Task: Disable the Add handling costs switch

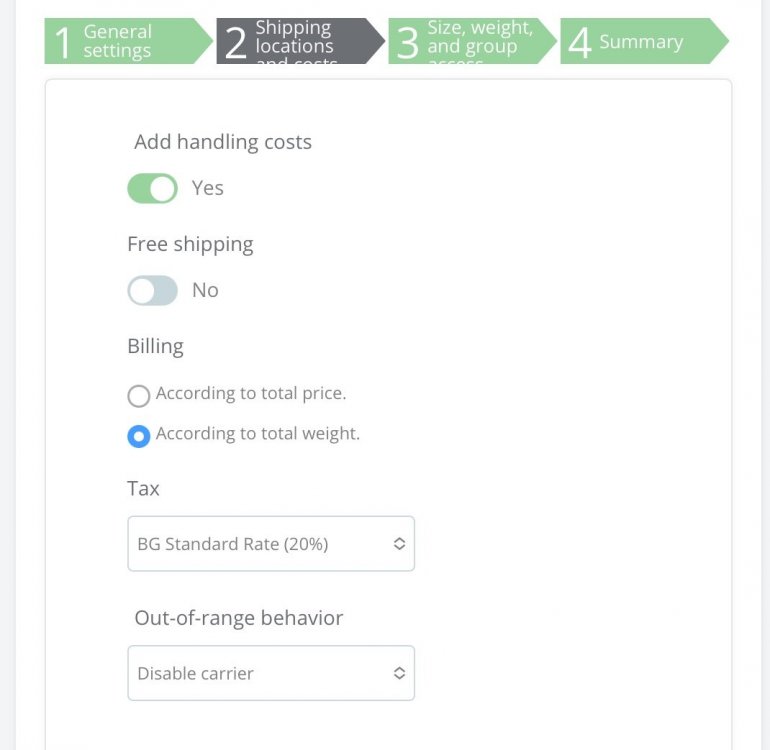Action: click(152, 188)
